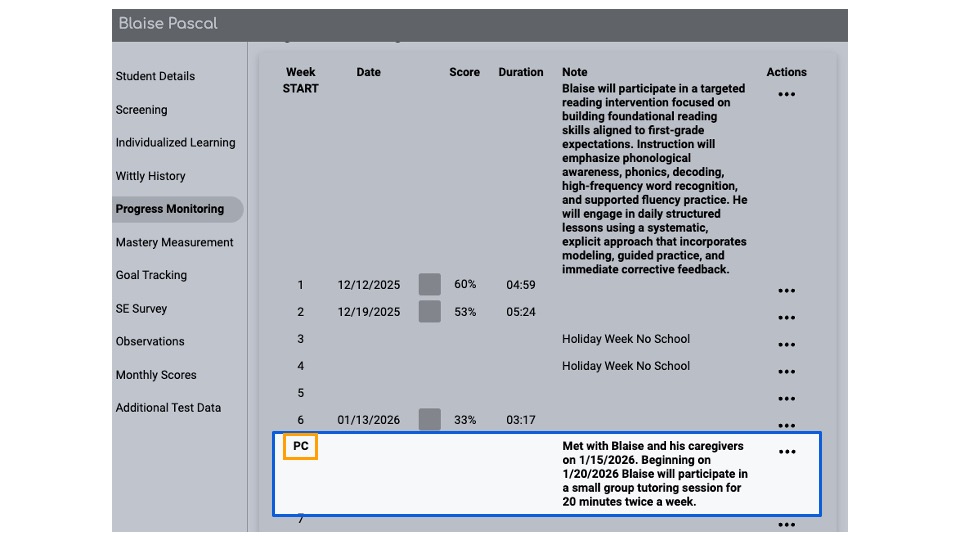Click the Date column header
This screenshot has width=960, height=540.
point(369,72)
